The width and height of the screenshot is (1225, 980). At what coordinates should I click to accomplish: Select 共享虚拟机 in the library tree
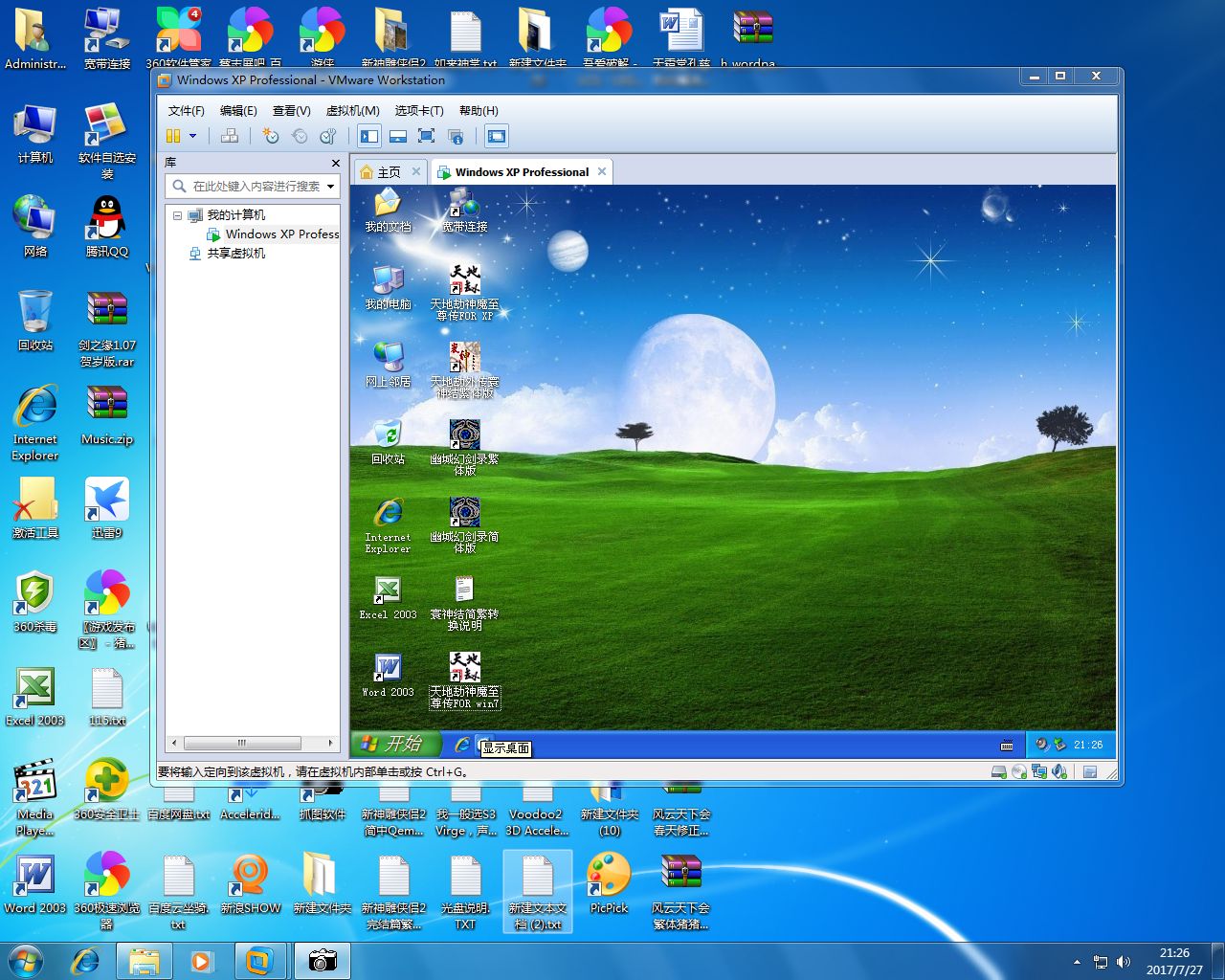point(228,254)
